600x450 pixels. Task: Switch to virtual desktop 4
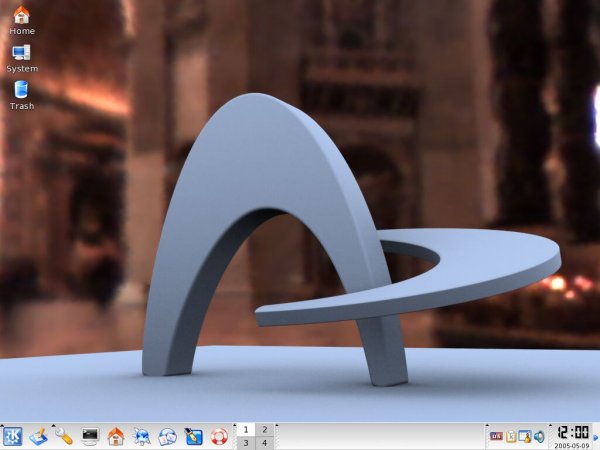tap(265, 442)
